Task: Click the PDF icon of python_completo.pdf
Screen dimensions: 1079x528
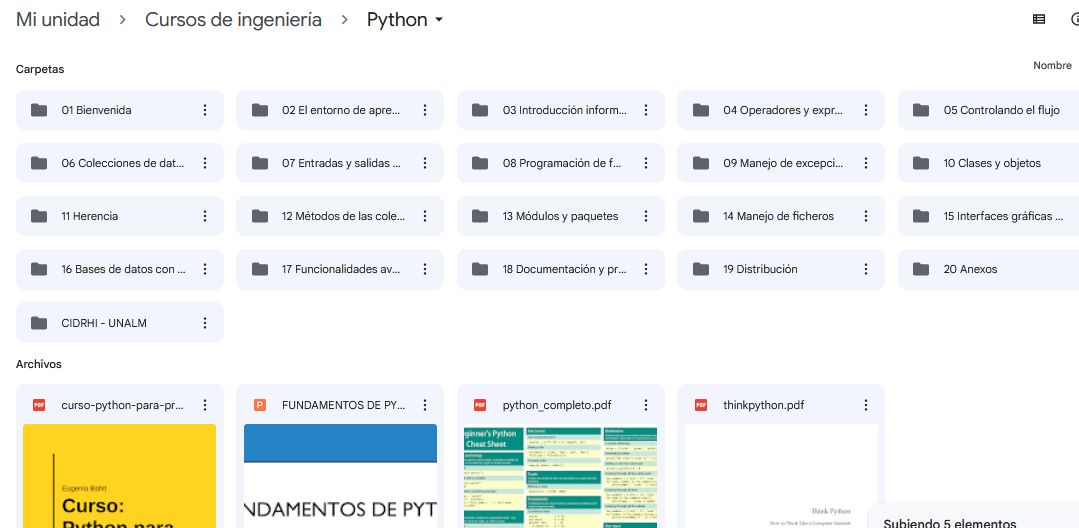Action: pos(480,405)
